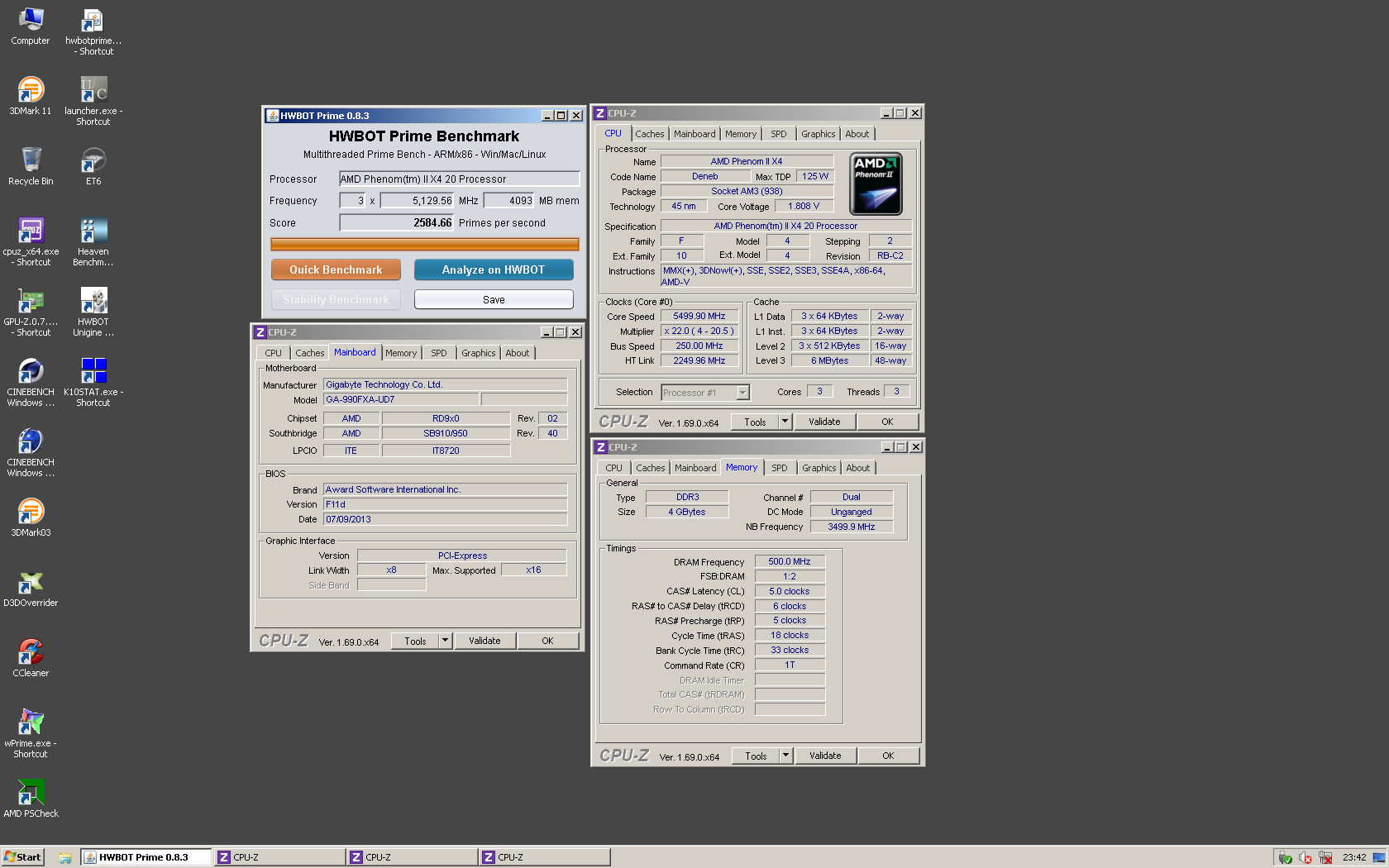Click the network tray icon with red X
The image size is (1389, 868).
(x=1325, y=857)
